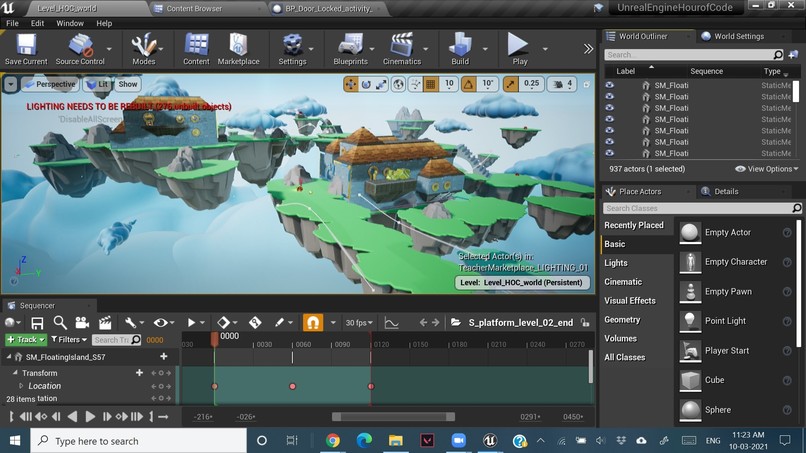806x453 pixels.
Task: Collapse the SM_FloatingIsland_S57 track
Action: pyautogui.click(x=9, y=356)
